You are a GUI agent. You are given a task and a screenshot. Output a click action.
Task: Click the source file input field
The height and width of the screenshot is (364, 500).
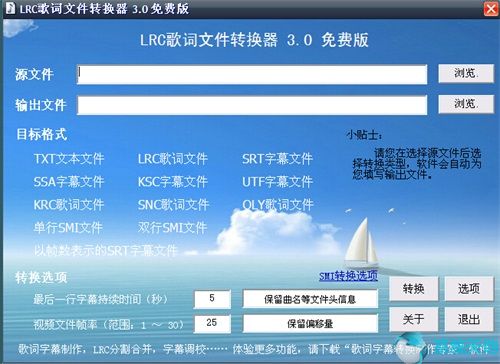point(252,74)
